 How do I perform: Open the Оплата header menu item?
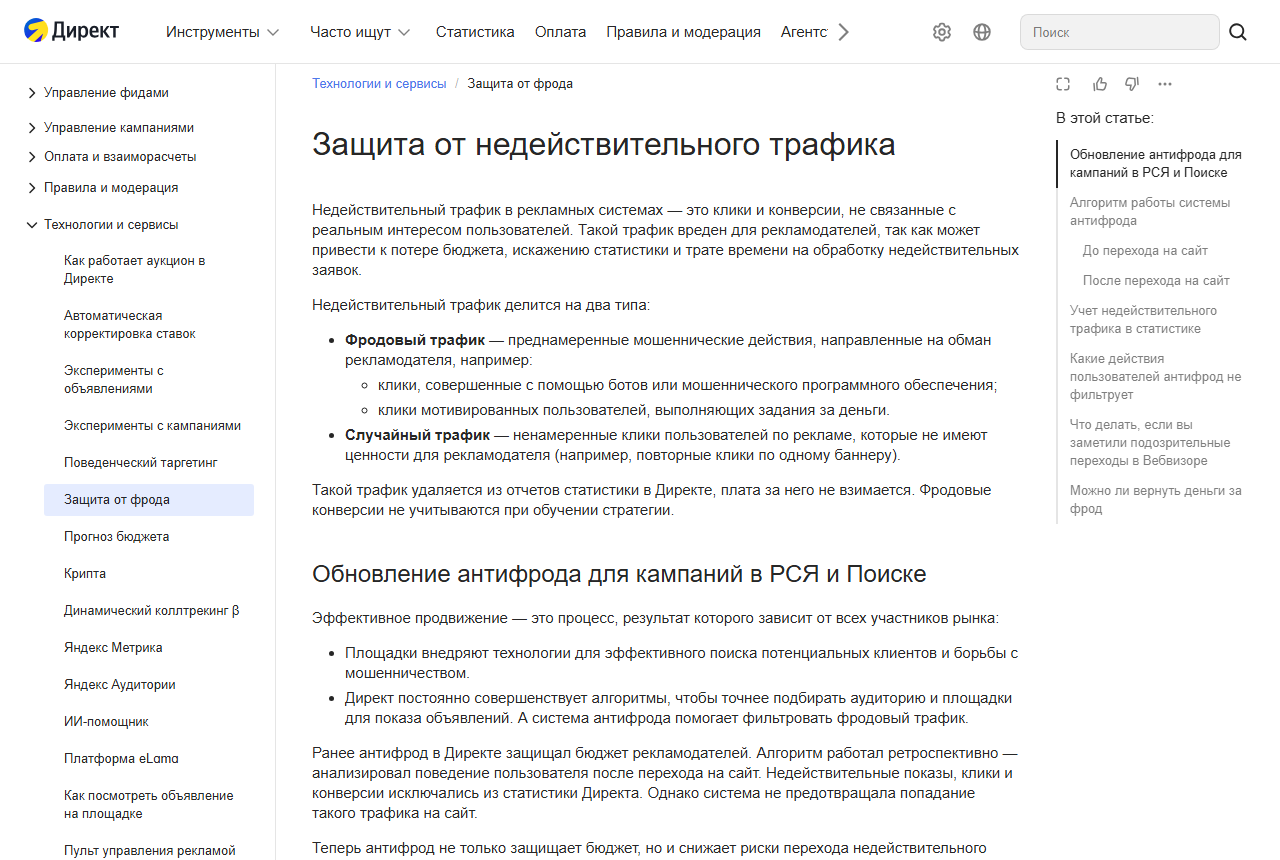coord(561,32)
